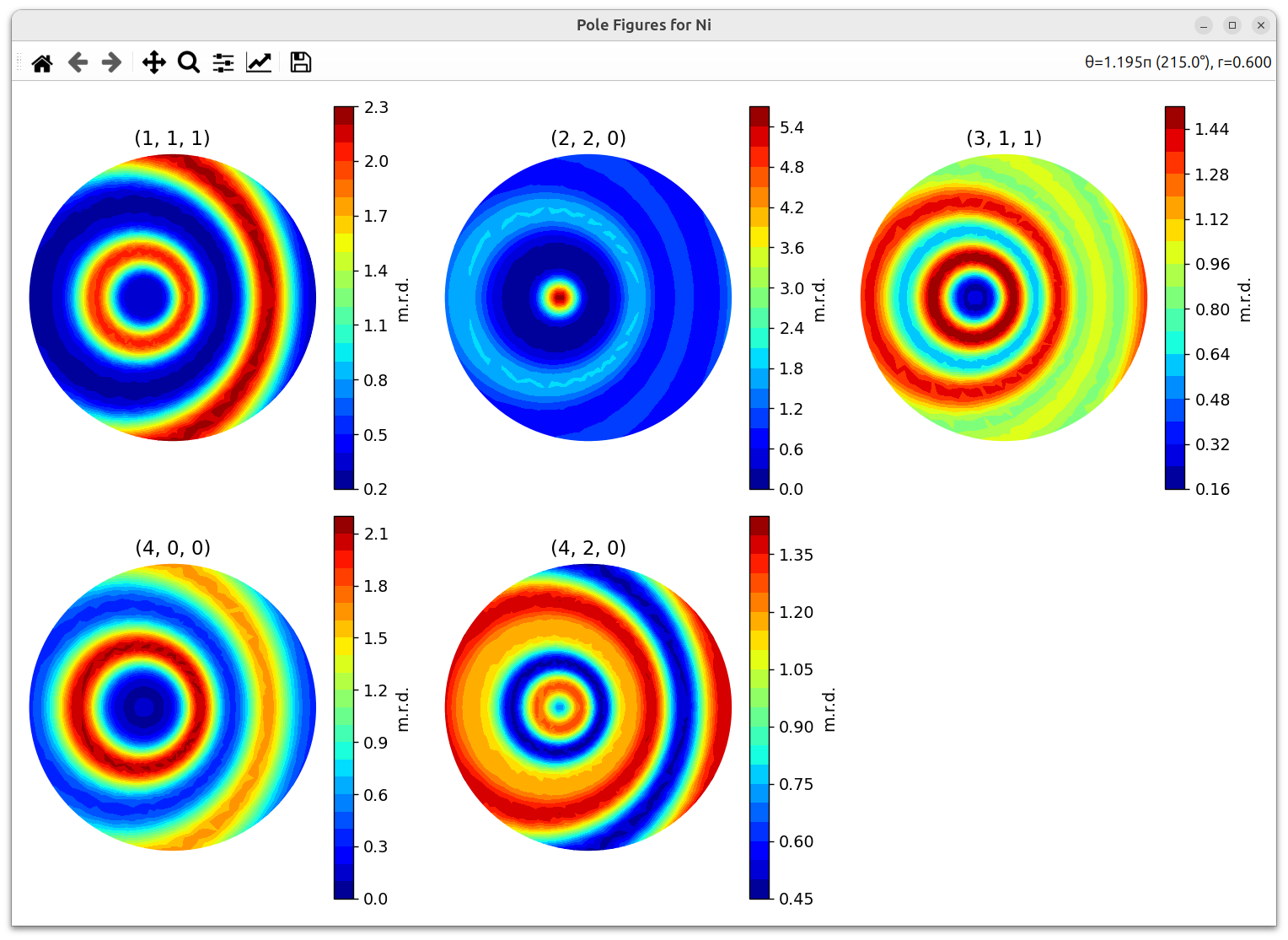This screenshot has height=940, width=1288.
Task: Click the m.r.d. label of the (4, 2, 0) colorbar
Action: pos(829,709)
